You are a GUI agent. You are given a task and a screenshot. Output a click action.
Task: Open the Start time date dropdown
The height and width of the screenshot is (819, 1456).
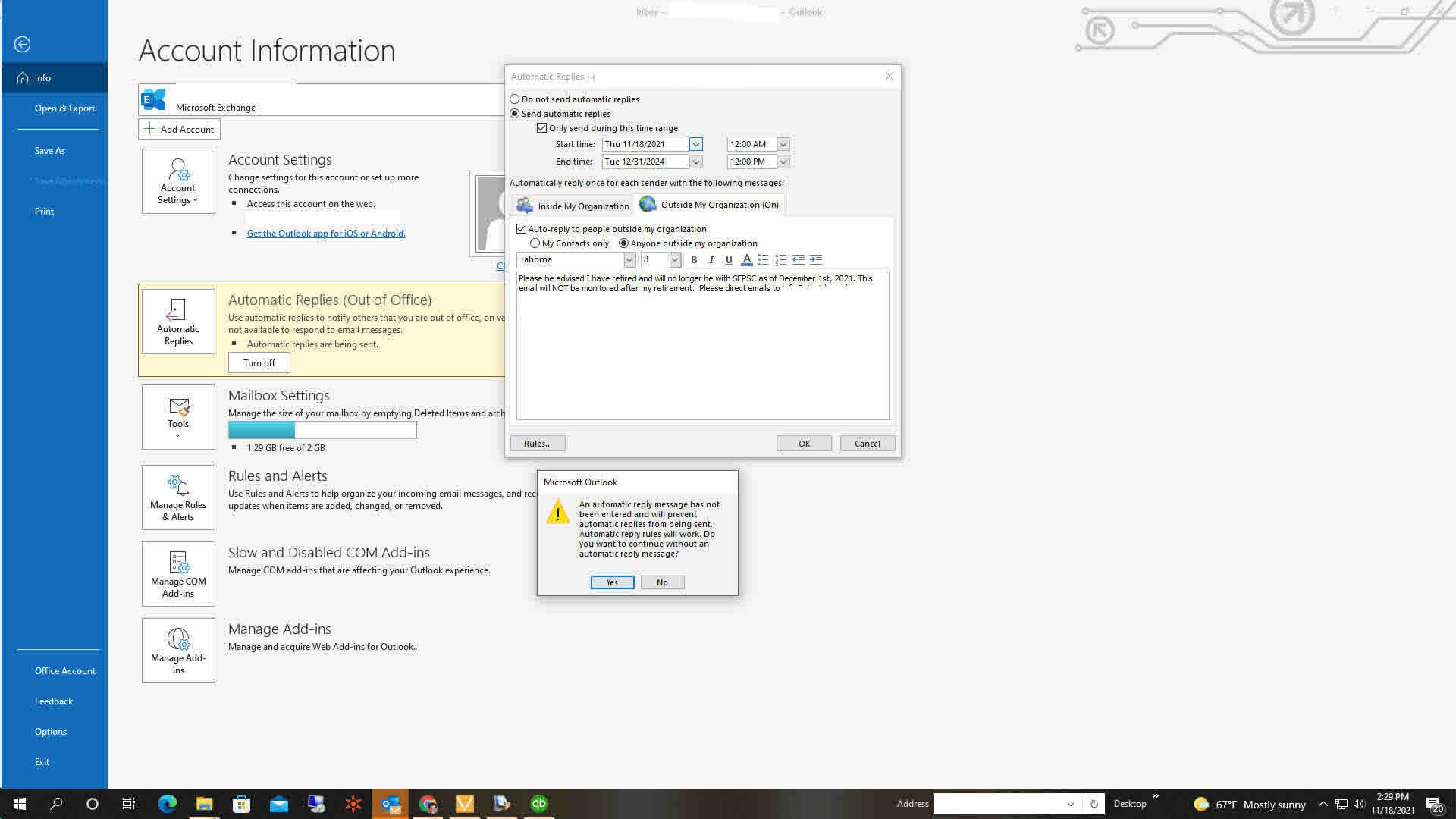[695, 144]
